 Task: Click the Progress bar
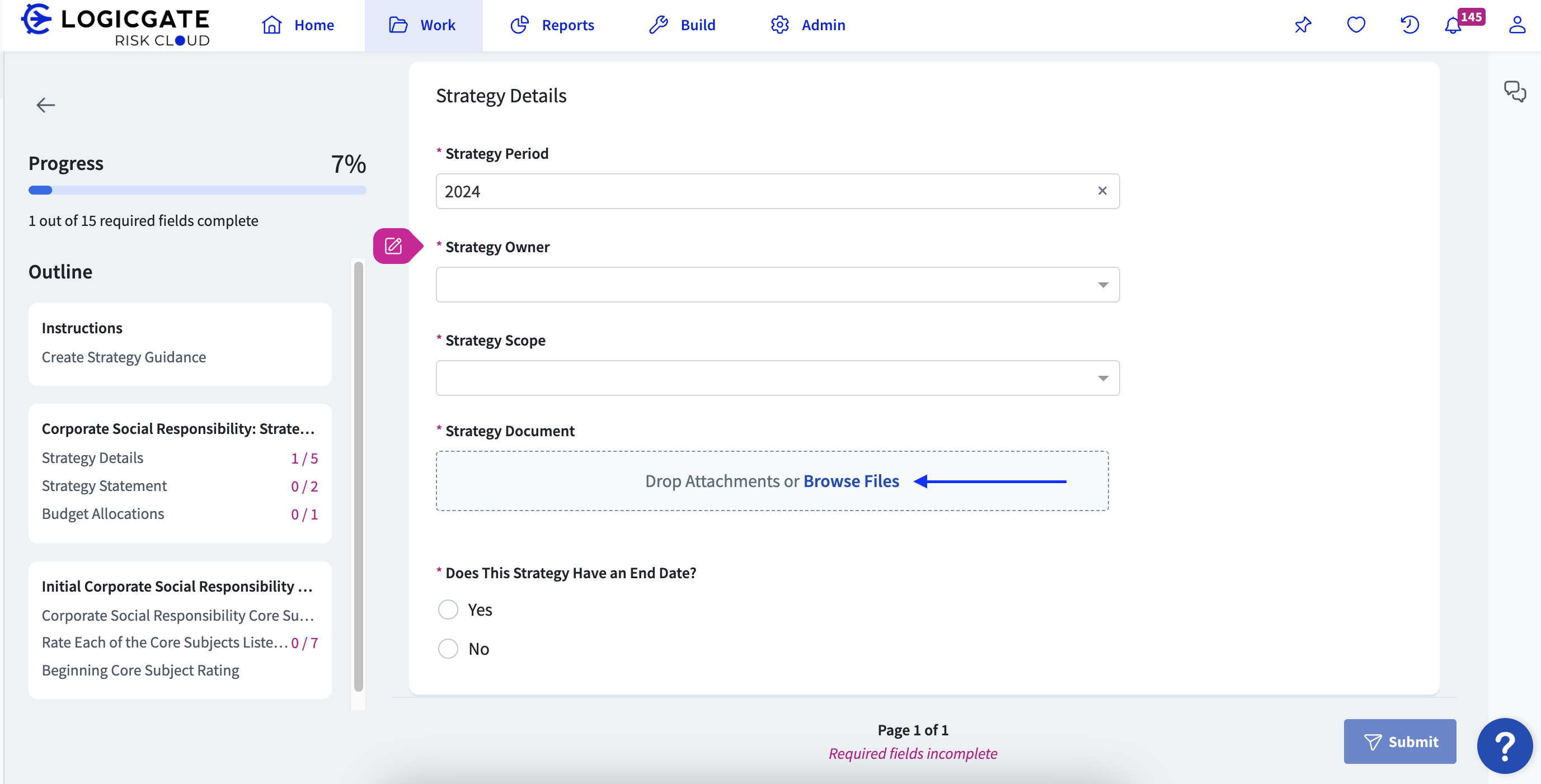(x=197, y=190)
